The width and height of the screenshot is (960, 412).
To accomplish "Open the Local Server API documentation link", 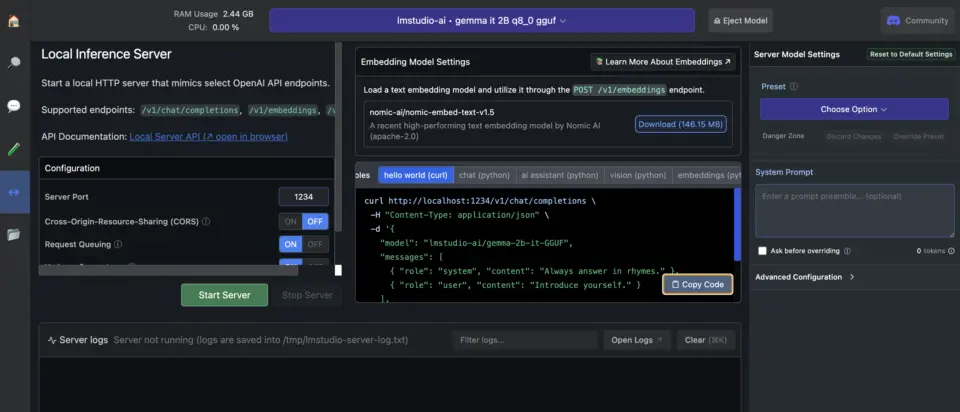I will click(x=208, y=137).
